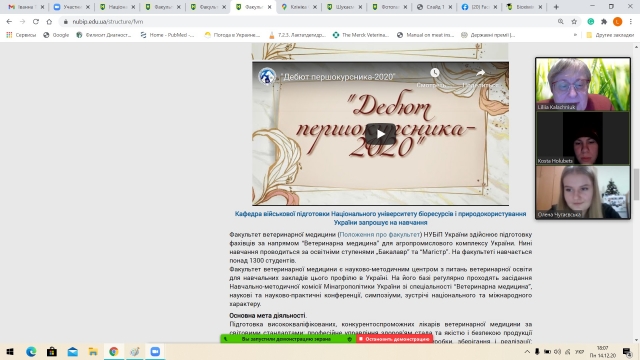Open the green Grammarly extension icon
This screenshot has height=360, width=640.
pyautogui.click(x=591, y=22)
